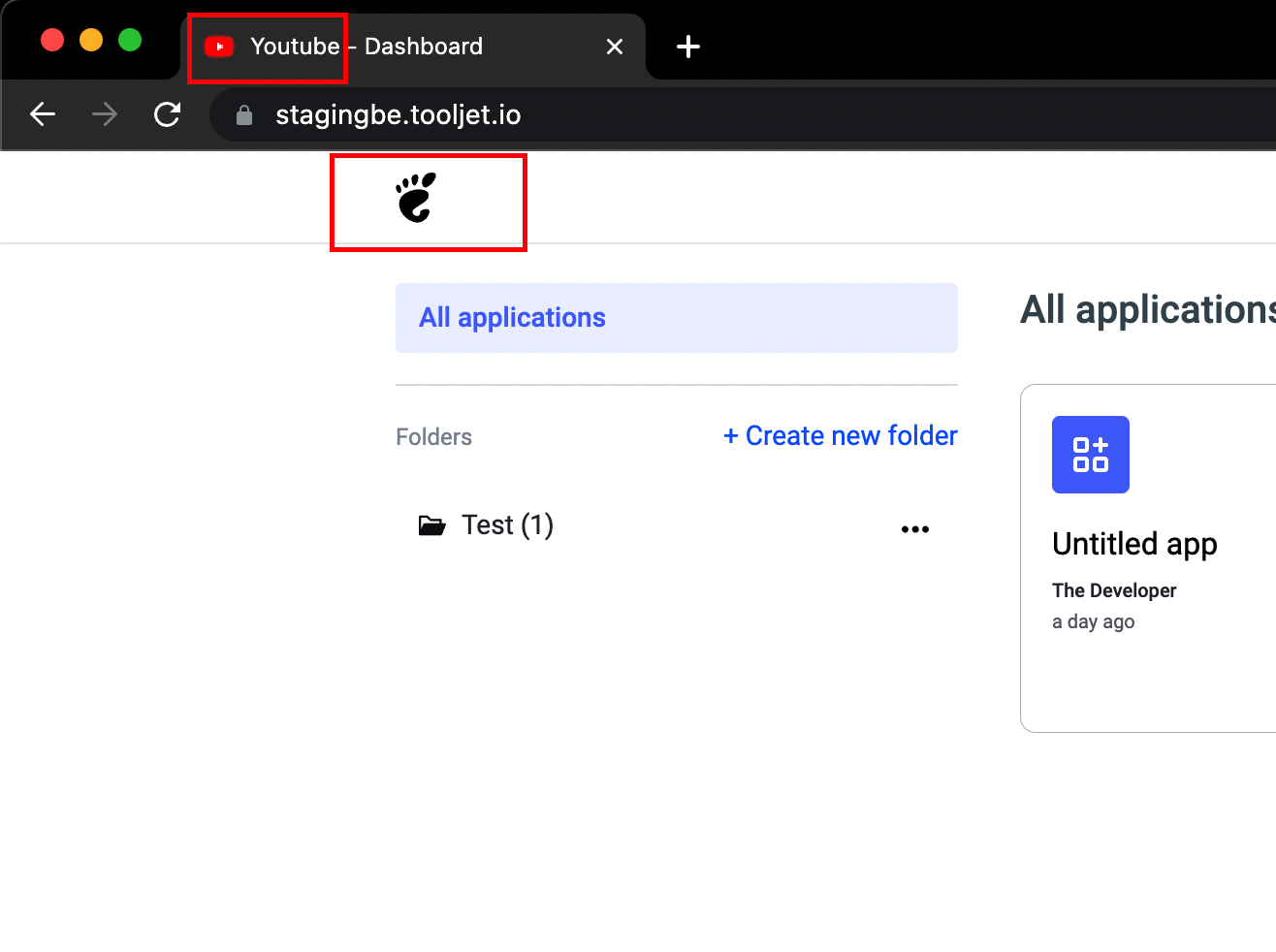Screen dimensions: 1276x952
Task: Click the green macOS fullscreen button
Action: coord(130,40)
